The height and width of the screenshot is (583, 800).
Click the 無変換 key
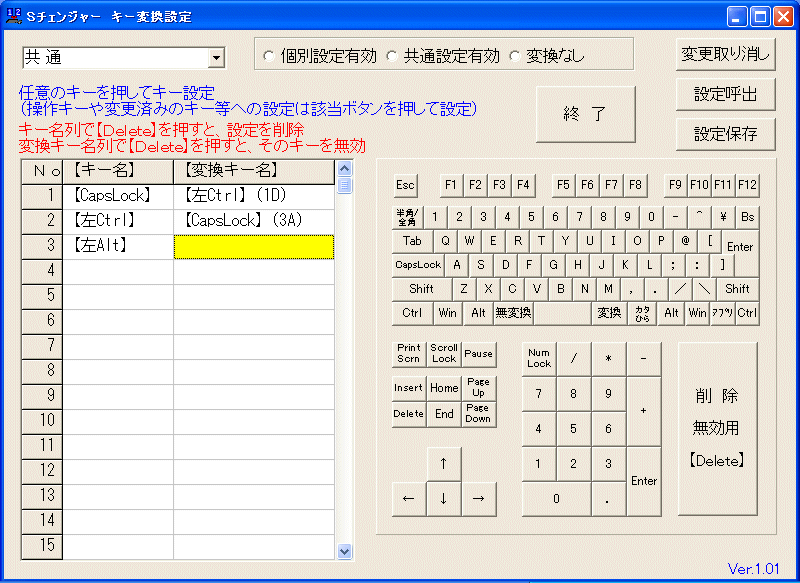(513, 313)
